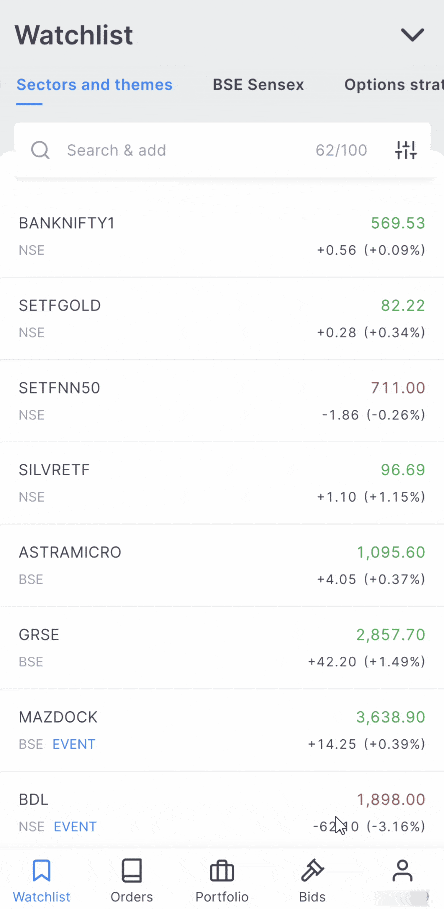
Task: Open the watchlist filter settings icon
Action: (406, 150)
